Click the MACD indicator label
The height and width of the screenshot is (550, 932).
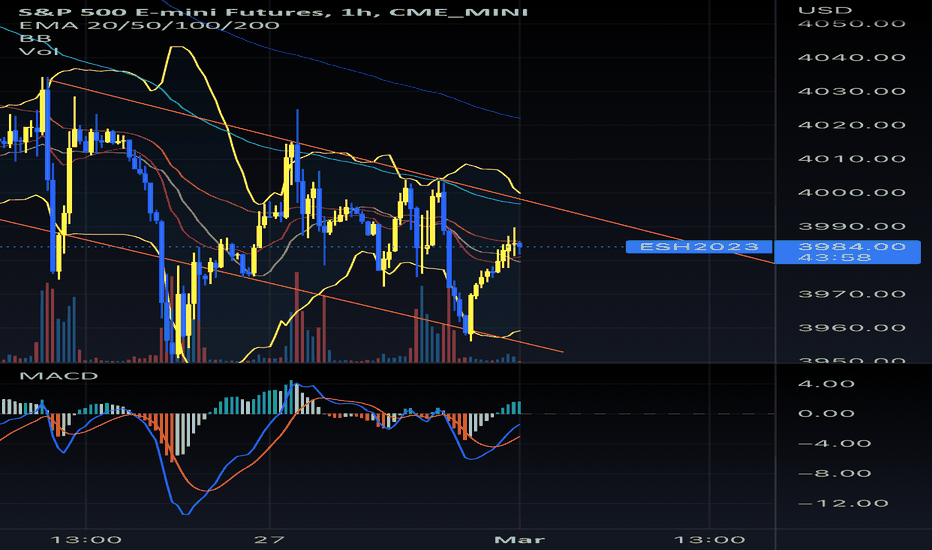click(59, 376)
